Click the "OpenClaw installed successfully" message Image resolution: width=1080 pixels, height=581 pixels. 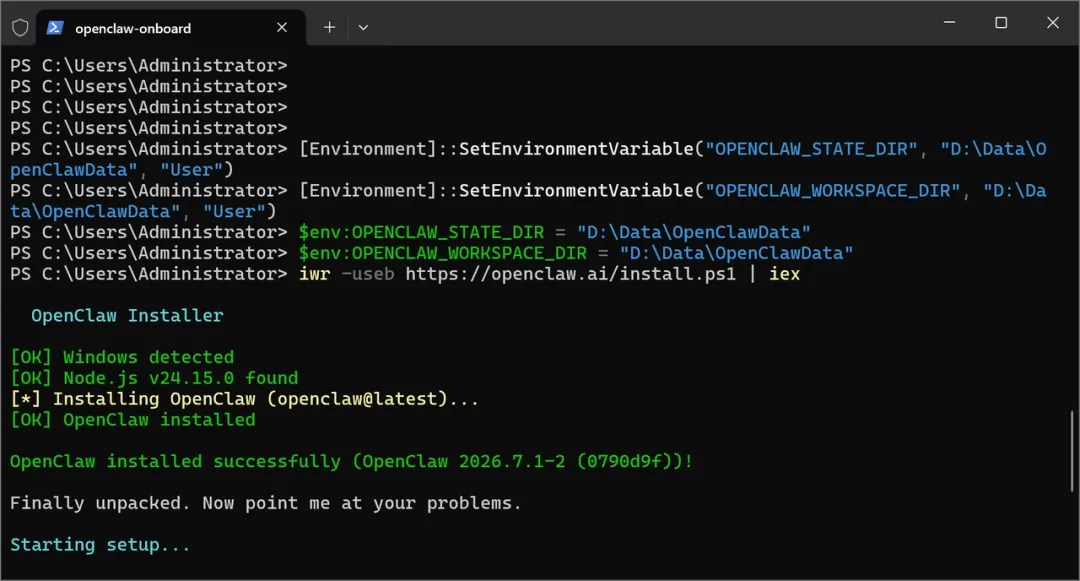(351, 461)
